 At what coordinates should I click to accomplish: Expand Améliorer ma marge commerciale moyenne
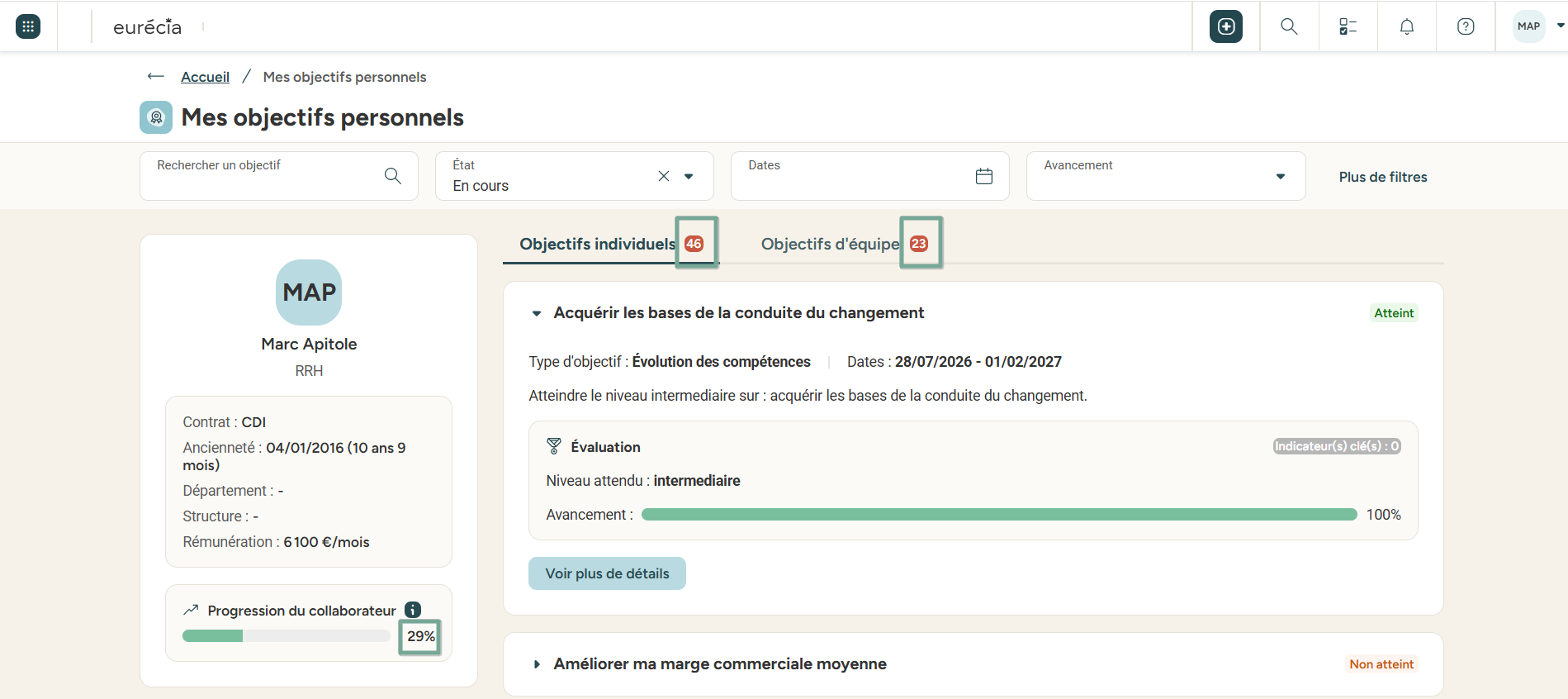coord(537,664)
